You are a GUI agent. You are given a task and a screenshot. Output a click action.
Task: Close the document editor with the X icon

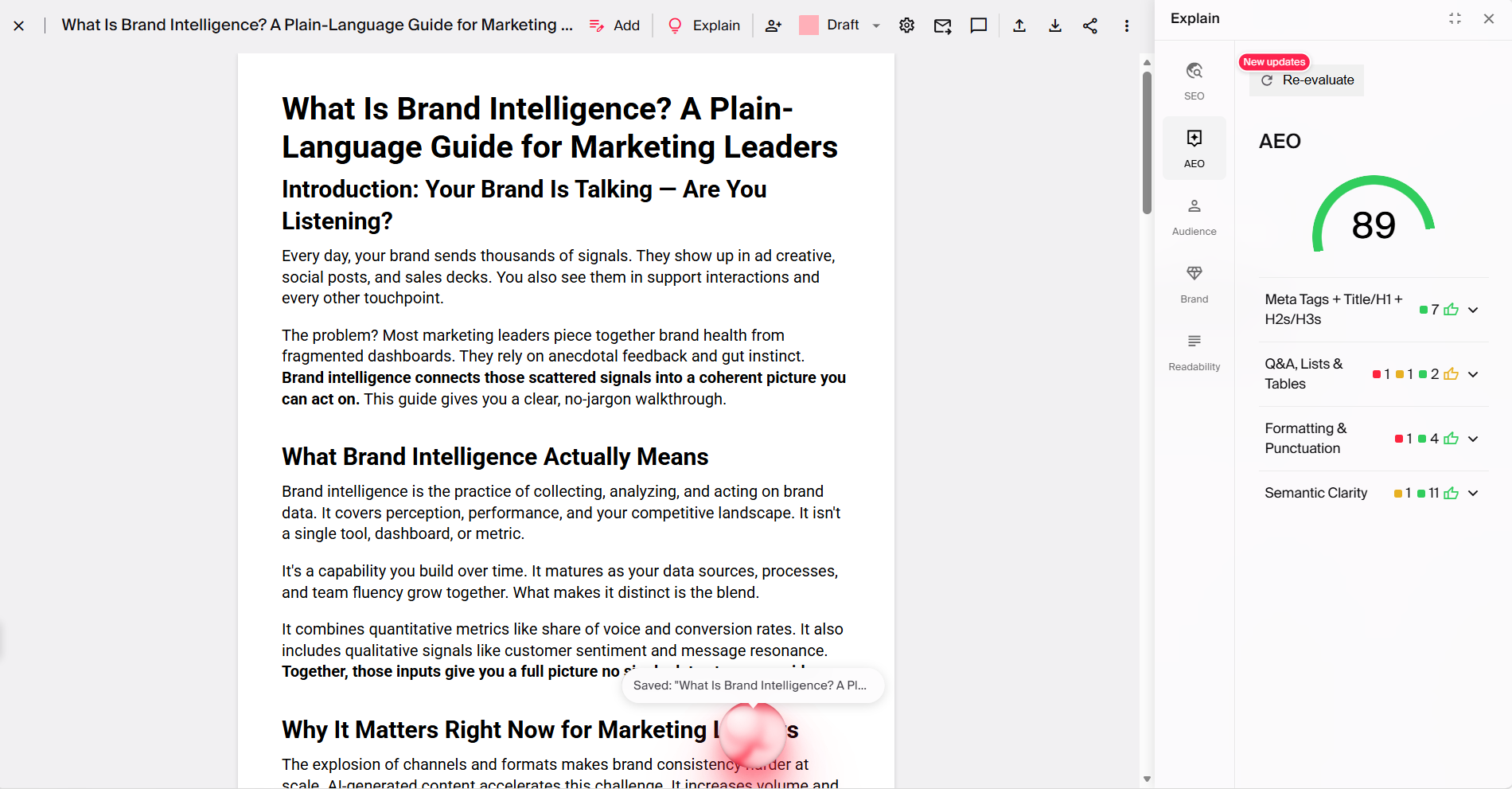point(19,25)
